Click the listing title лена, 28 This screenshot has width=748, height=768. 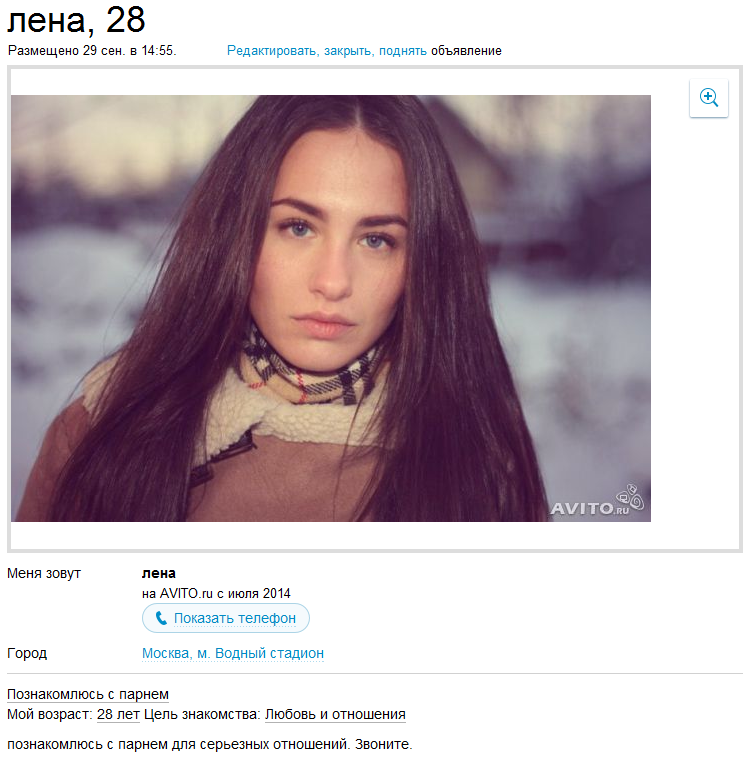click(x=76, y=20)
